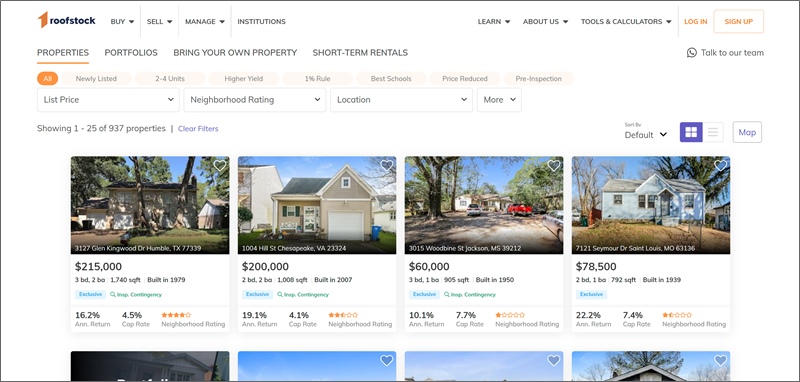
Task: Open the Institutions nav item
Action: coord(261,21)
